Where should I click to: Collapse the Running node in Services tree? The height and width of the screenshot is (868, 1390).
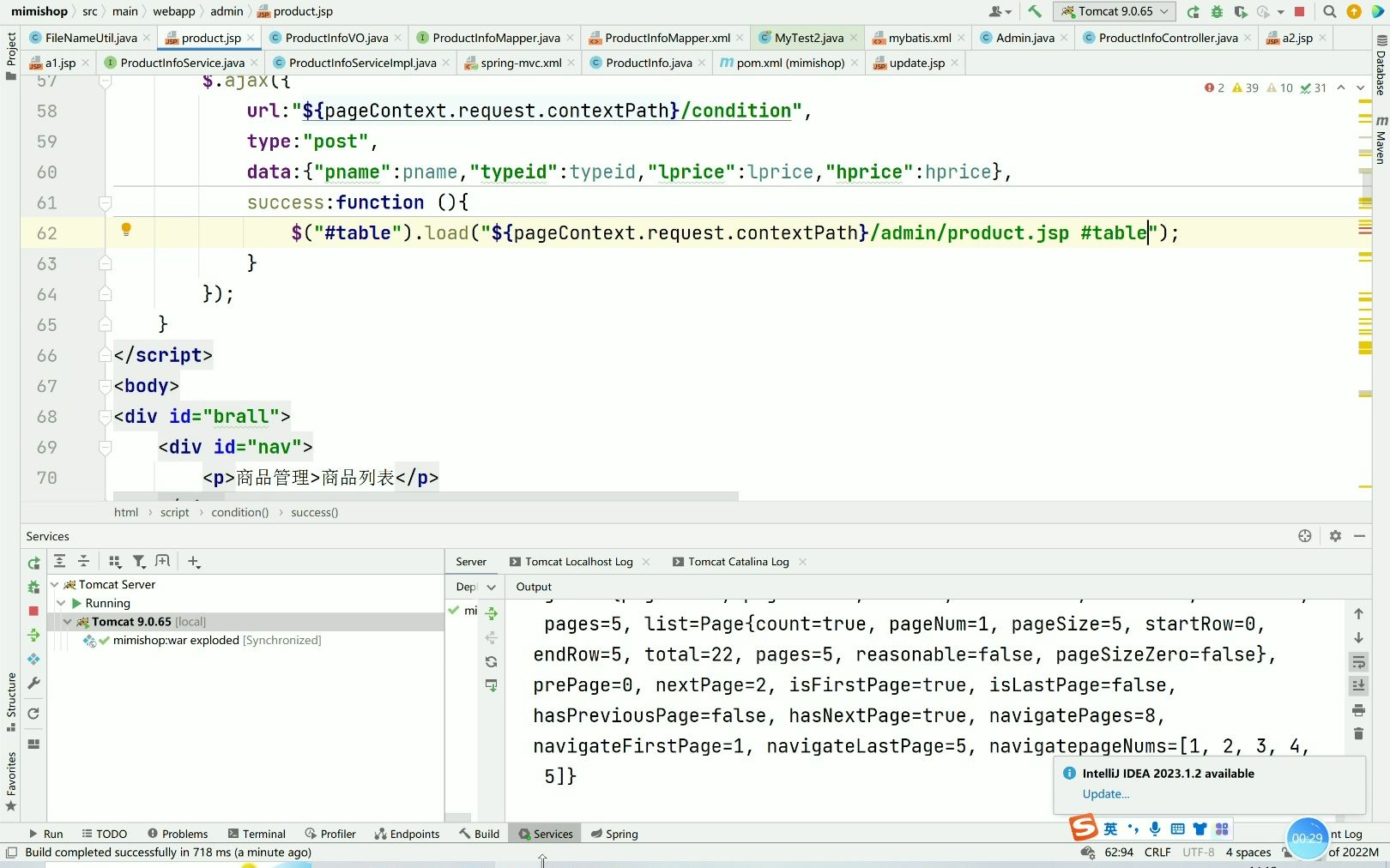pos(62,603)
